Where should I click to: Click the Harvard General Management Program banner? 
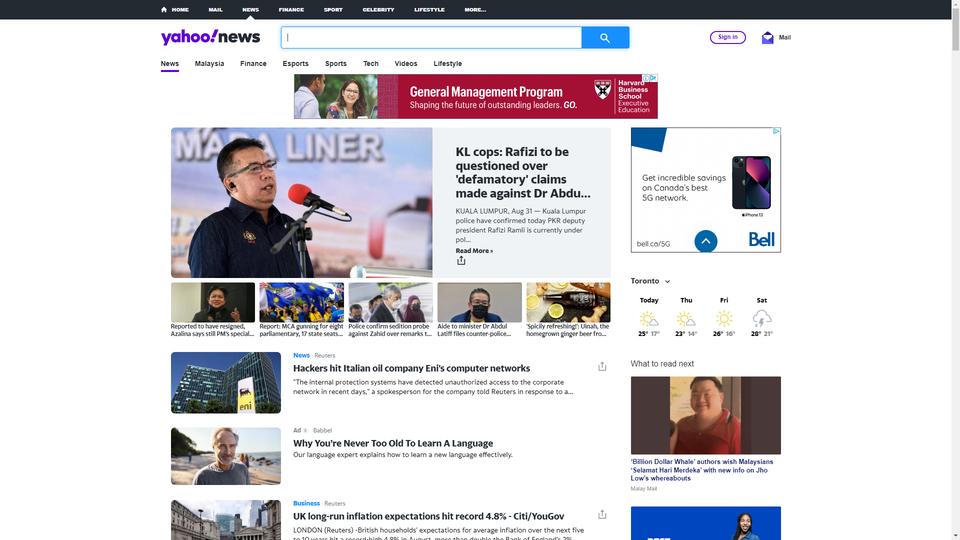[476, 96]
